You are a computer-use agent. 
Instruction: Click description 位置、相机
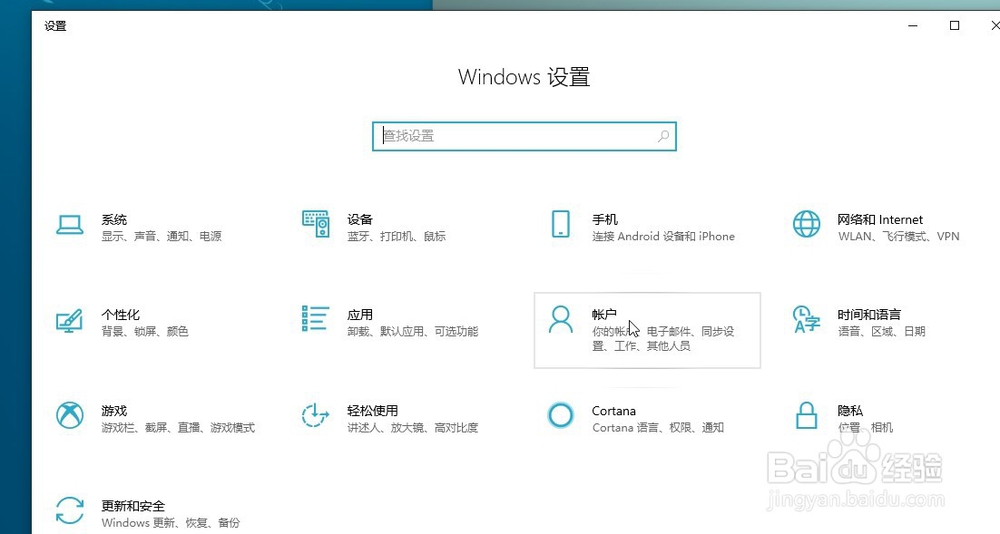click(x=865, y=427)
